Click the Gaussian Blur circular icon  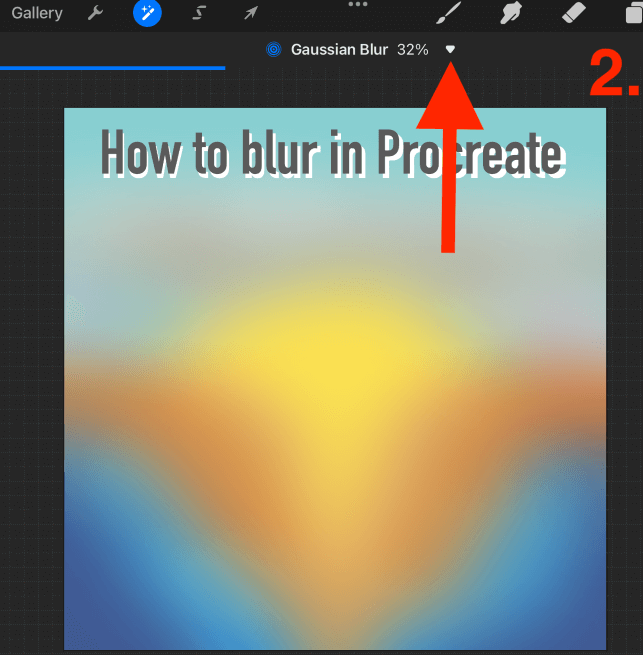274,50
